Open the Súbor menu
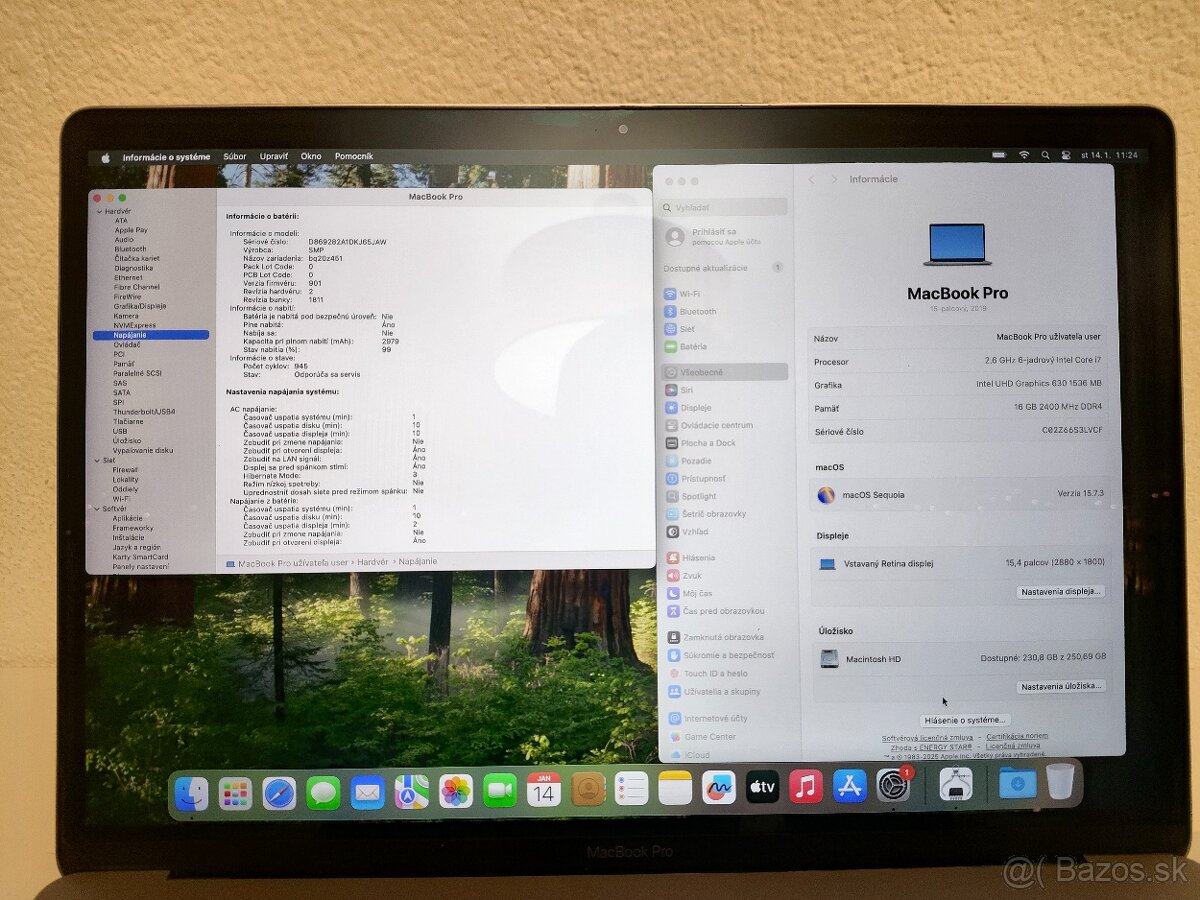The height and width of the screenshot is (900, 1200). point(235,156)
